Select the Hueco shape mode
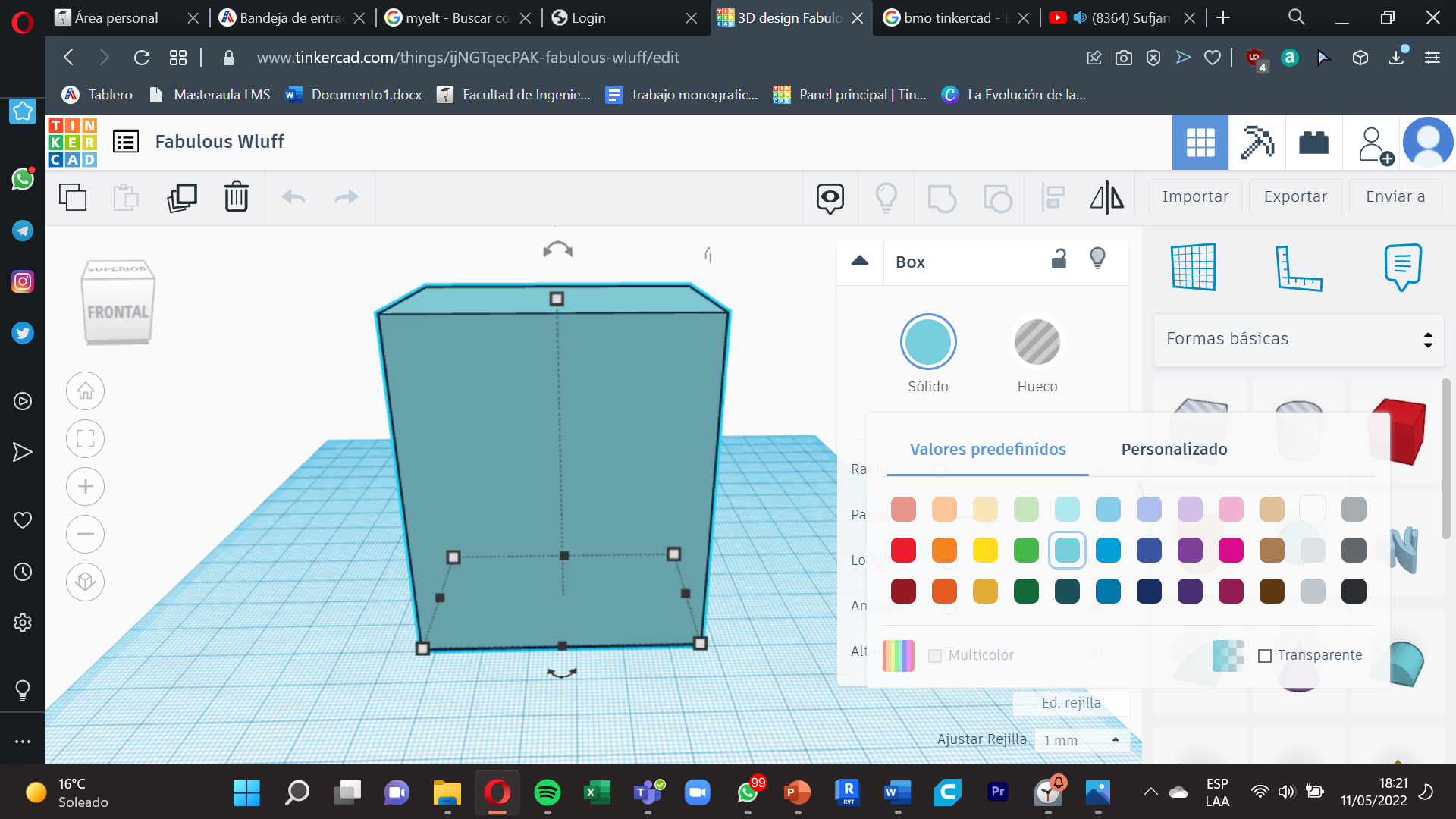The height and width of the screenshot is (819, 1456). (1037, 342)
